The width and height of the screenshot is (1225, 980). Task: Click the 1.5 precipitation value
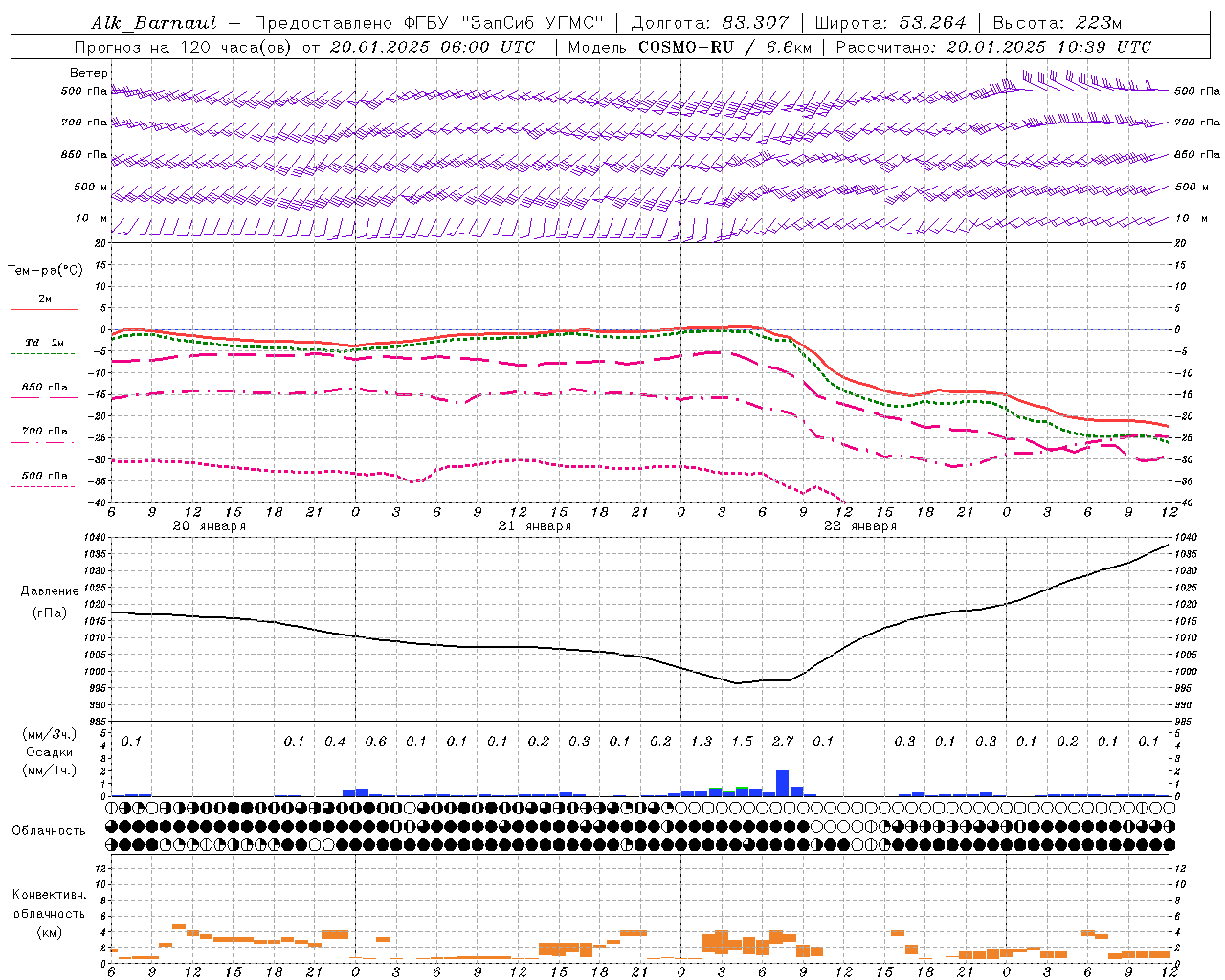pyautogui.click(x=742, y=741)
